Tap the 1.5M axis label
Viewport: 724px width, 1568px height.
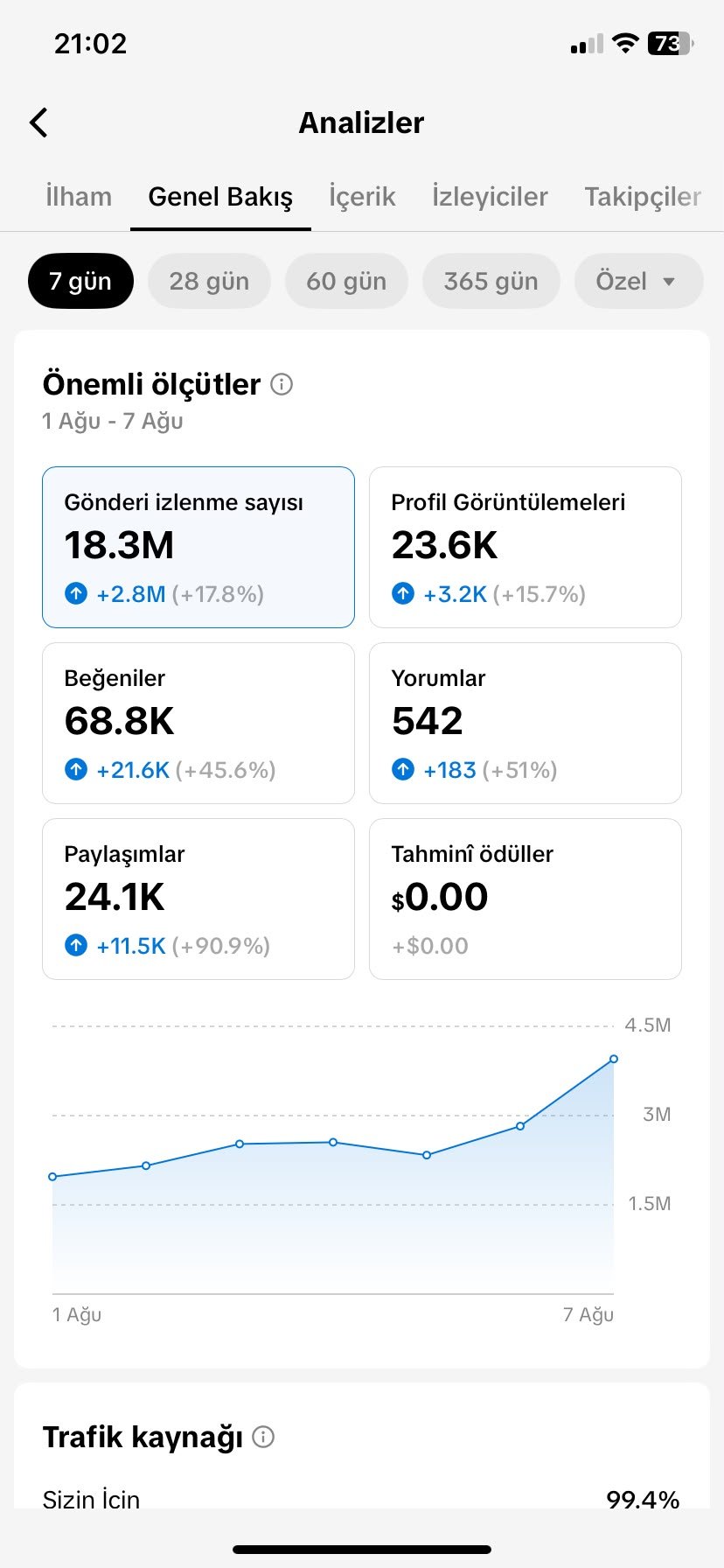point(650,1204)
